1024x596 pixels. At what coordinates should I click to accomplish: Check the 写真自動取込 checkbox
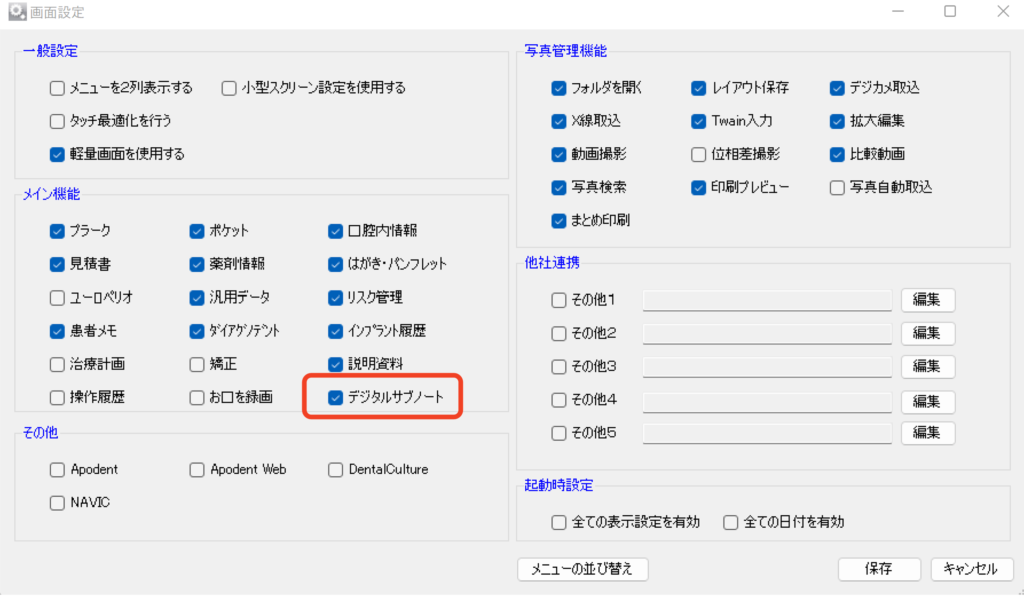pyautogui.click(x=837, y=187)
